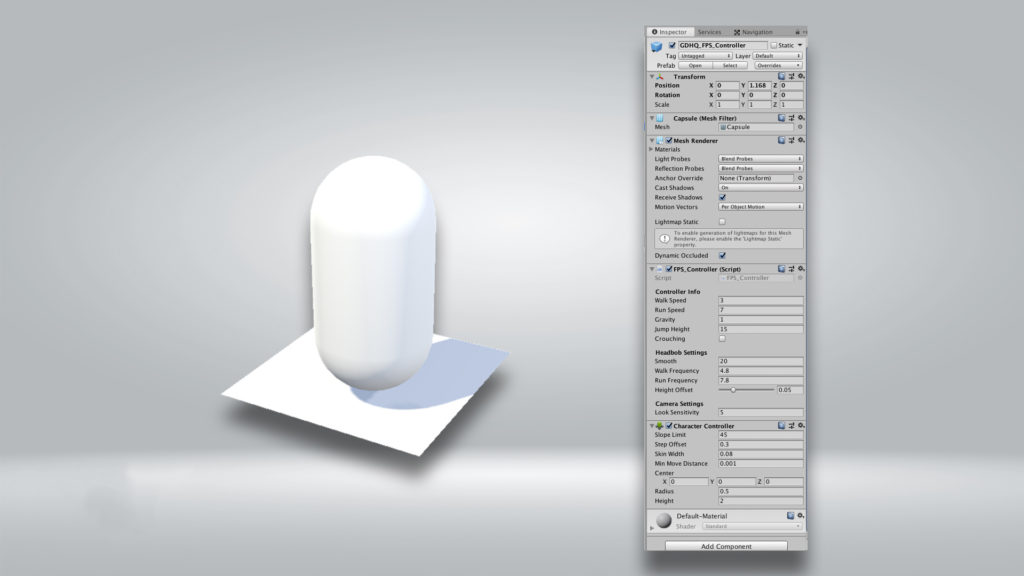Click the FPS_Controller script component icon

(x=661, y=269)
